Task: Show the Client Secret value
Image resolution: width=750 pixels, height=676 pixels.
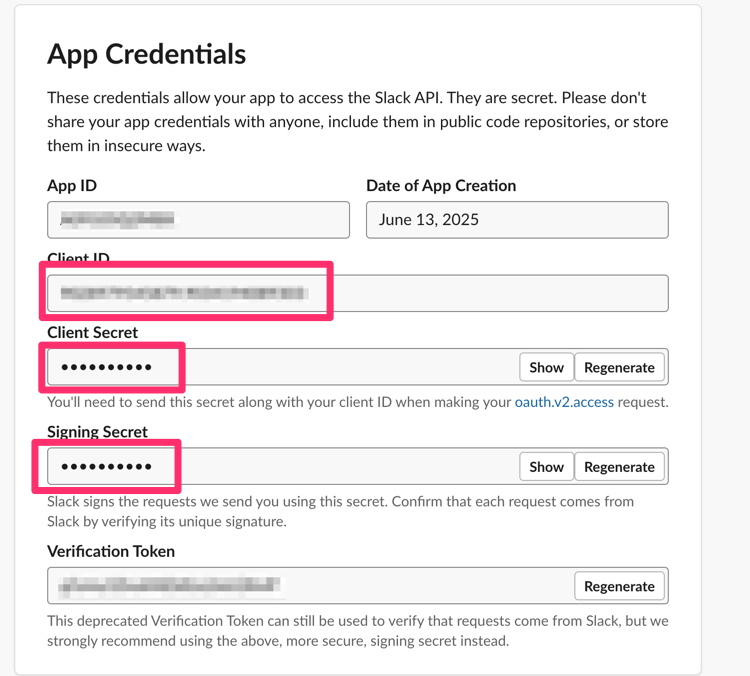Action: click(546, 367)
